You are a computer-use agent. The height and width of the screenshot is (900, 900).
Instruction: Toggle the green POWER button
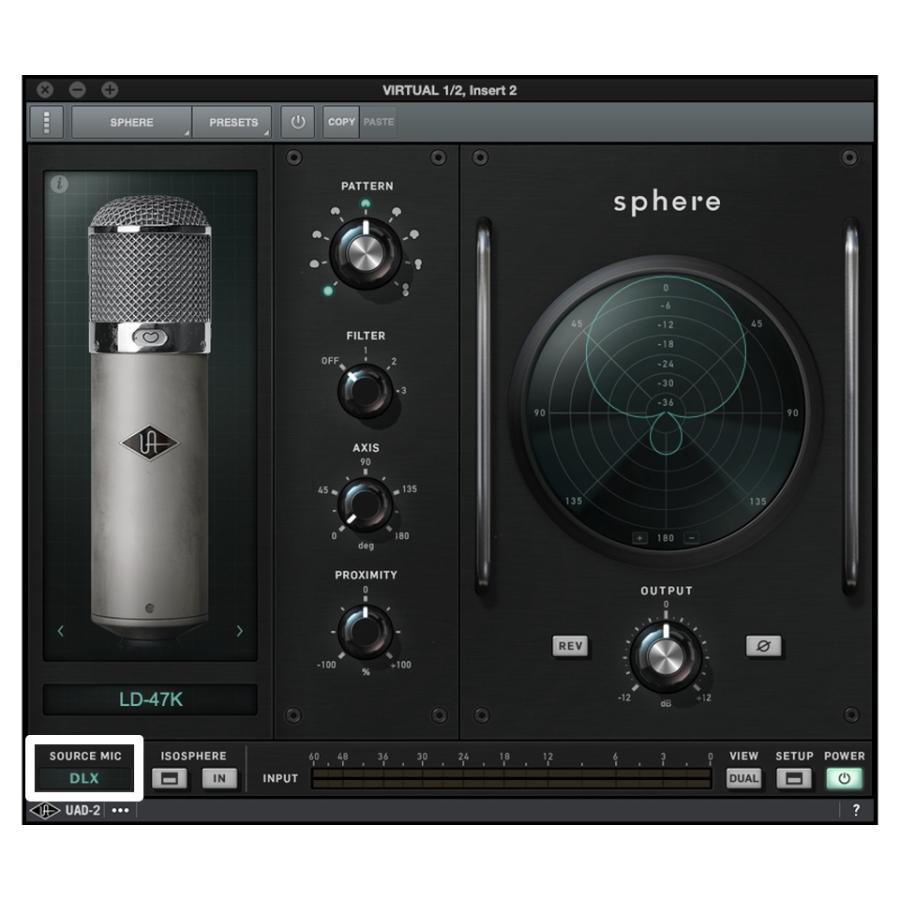[x=844, y=778]
